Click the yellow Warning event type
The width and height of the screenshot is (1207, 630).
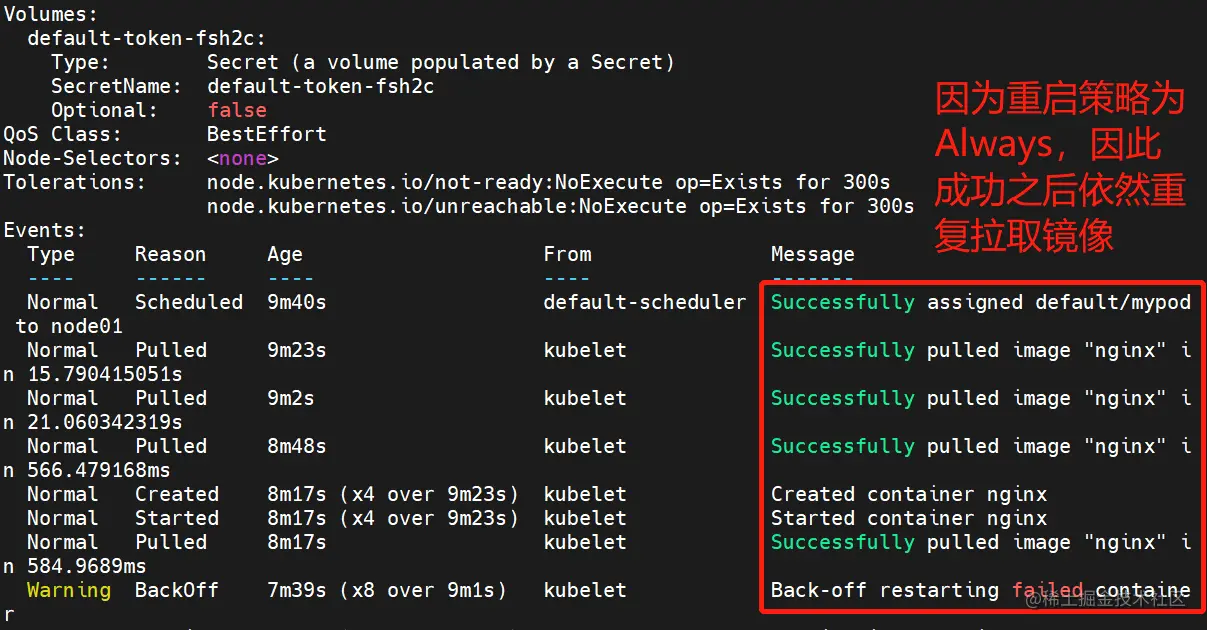68,591
